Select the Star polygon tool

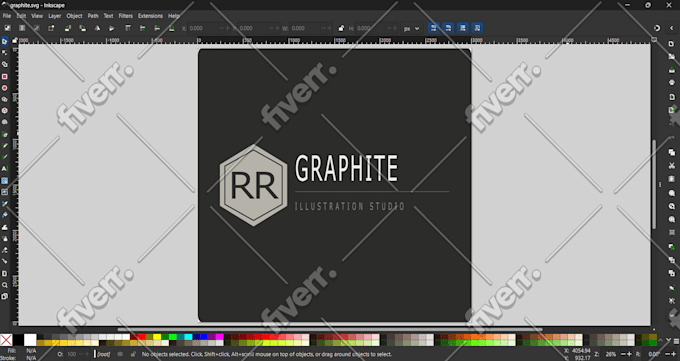click(4, 99)
